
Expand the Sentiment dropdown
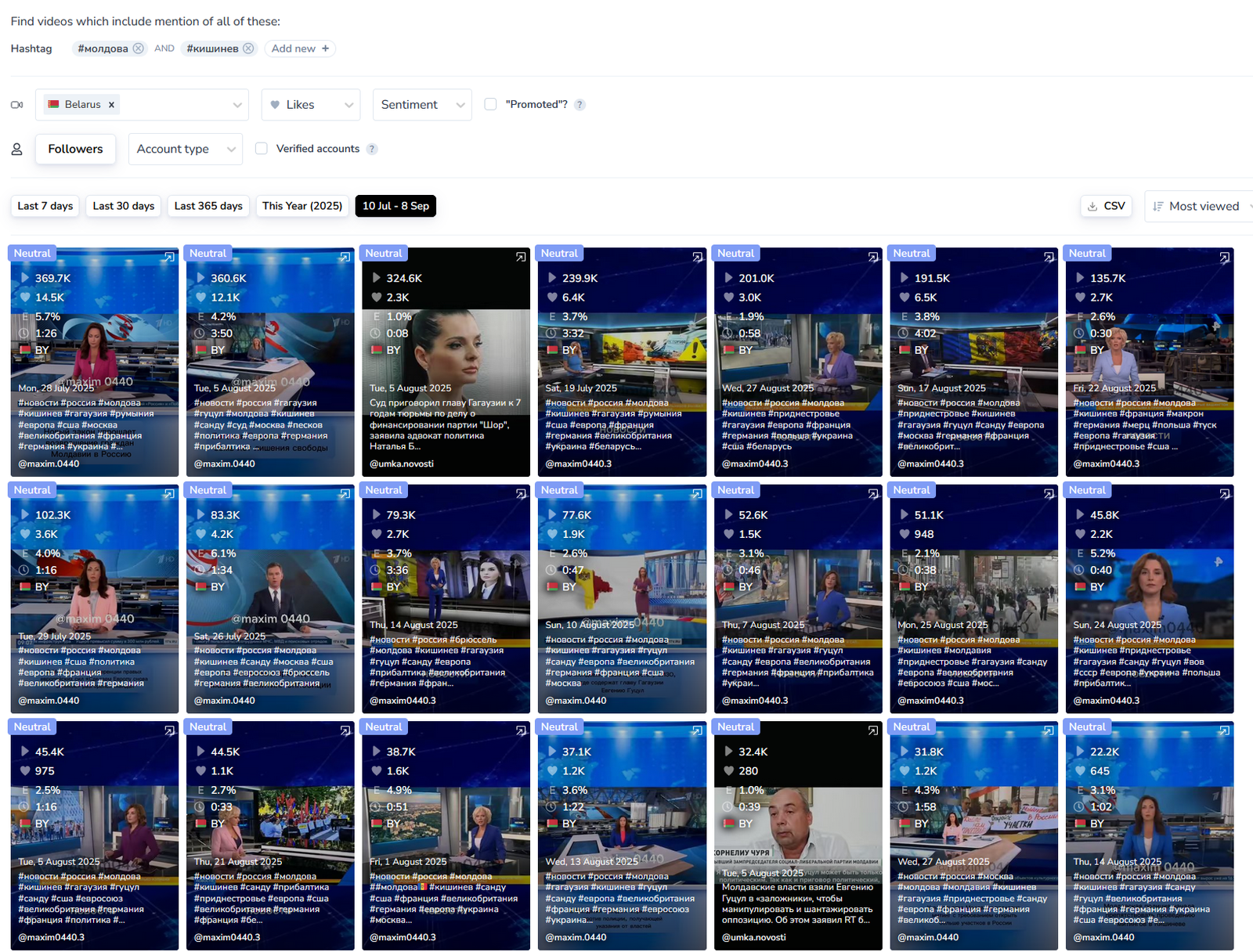[x=422, y=105]
